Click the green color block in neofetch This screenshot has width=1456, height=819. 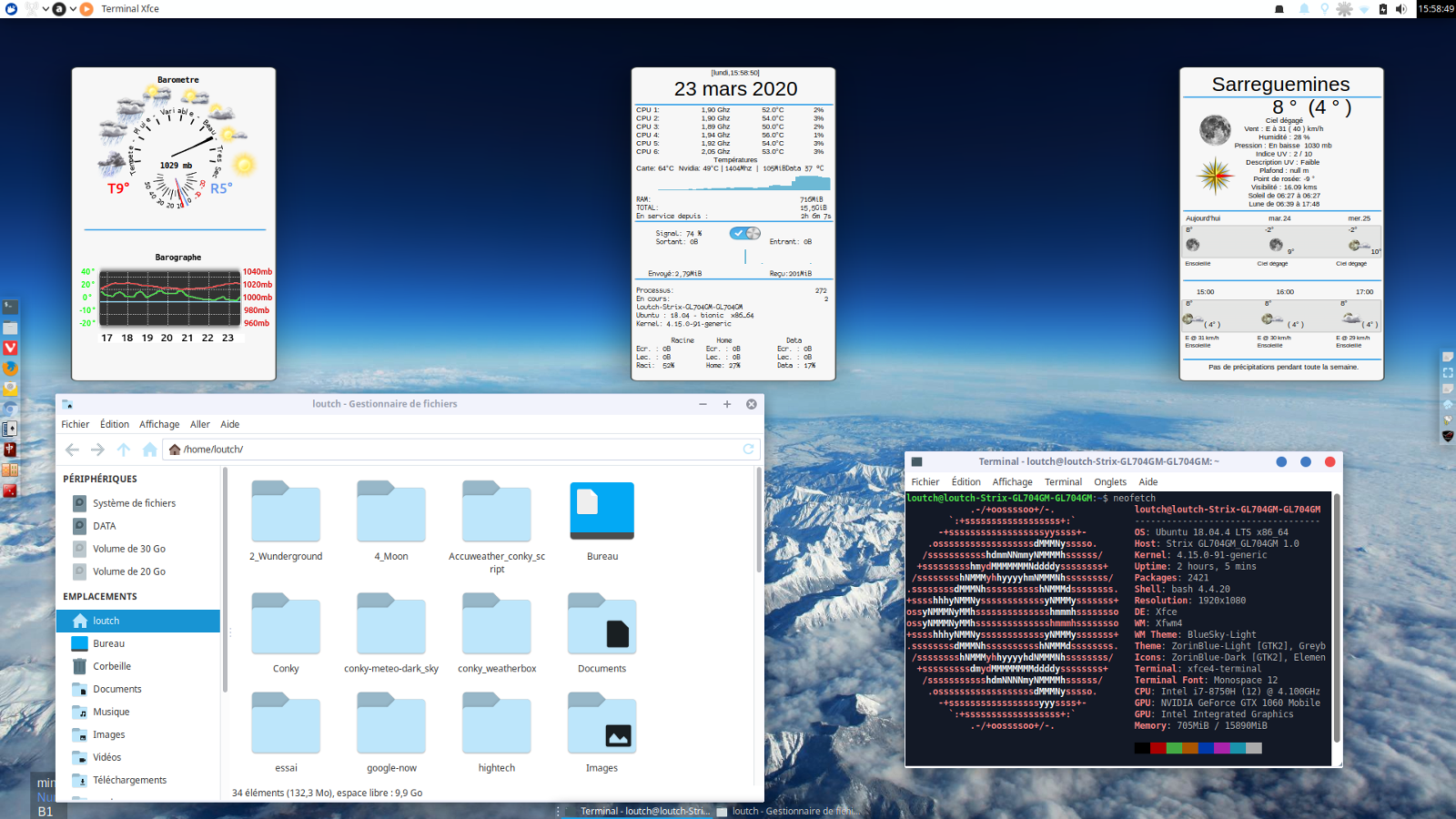tap(1174, 748)
